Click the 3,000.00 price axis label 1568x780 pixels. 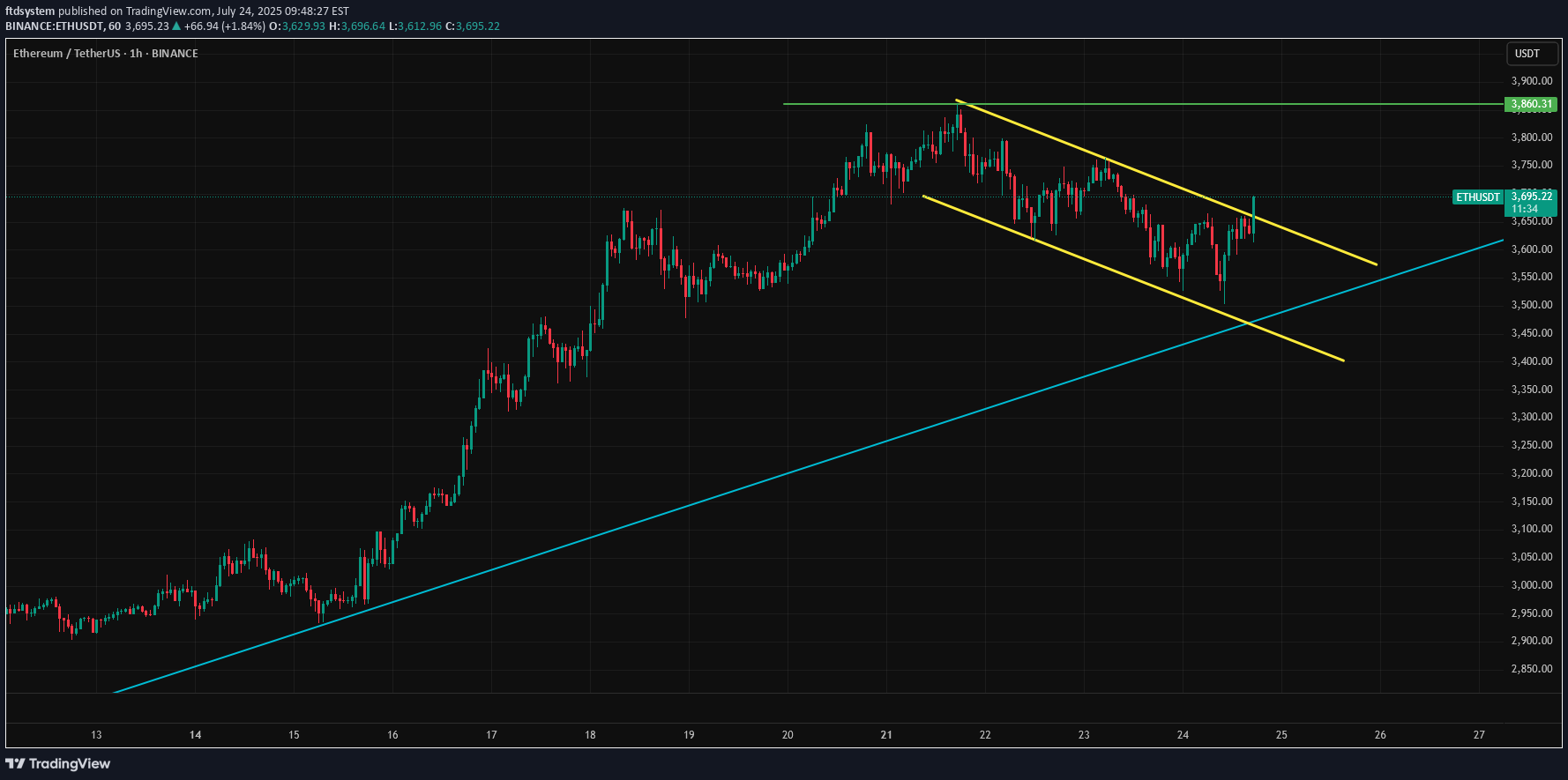[1532, 585]
